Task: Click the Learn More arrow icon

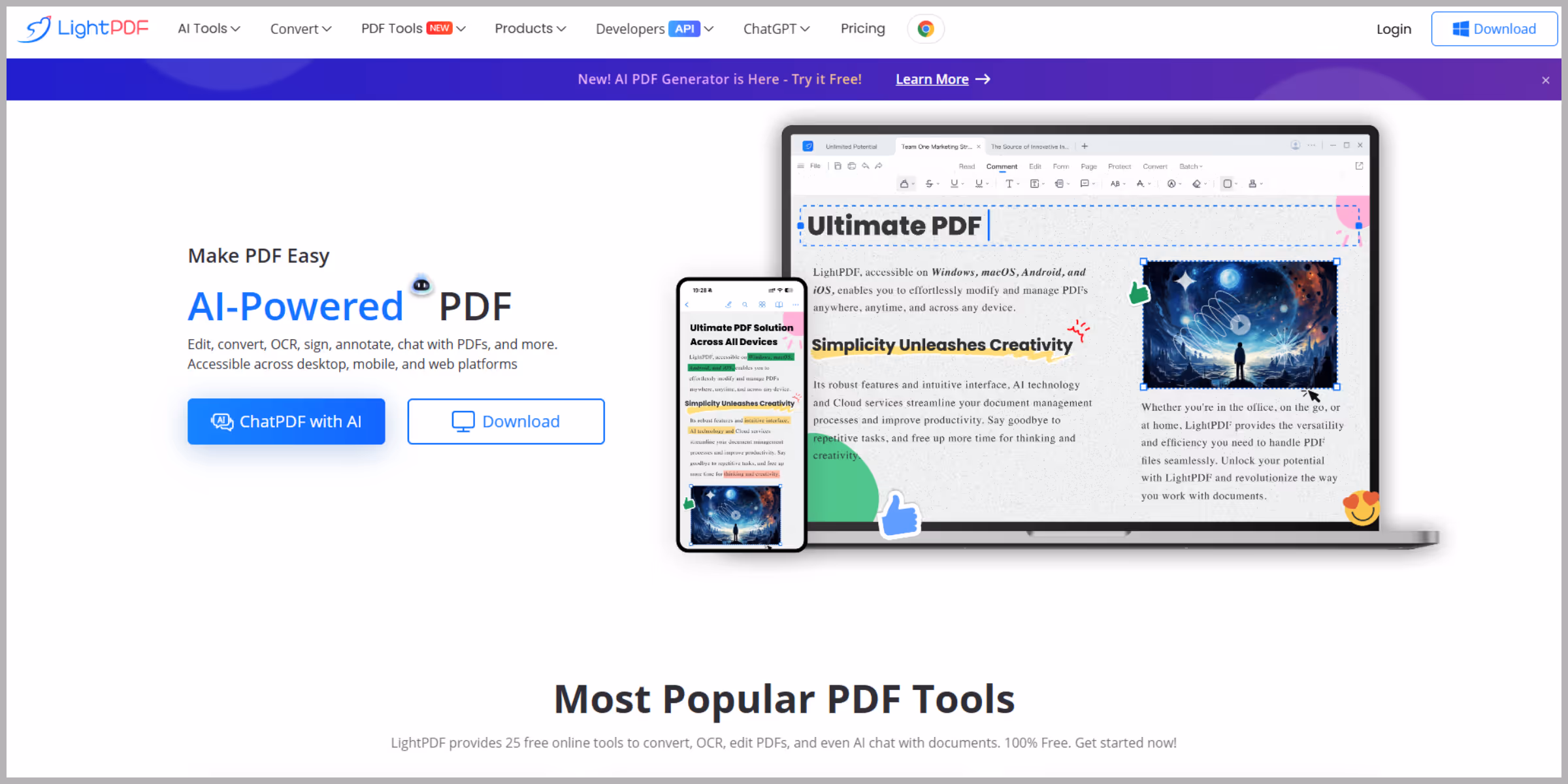Action: [983, 79]
